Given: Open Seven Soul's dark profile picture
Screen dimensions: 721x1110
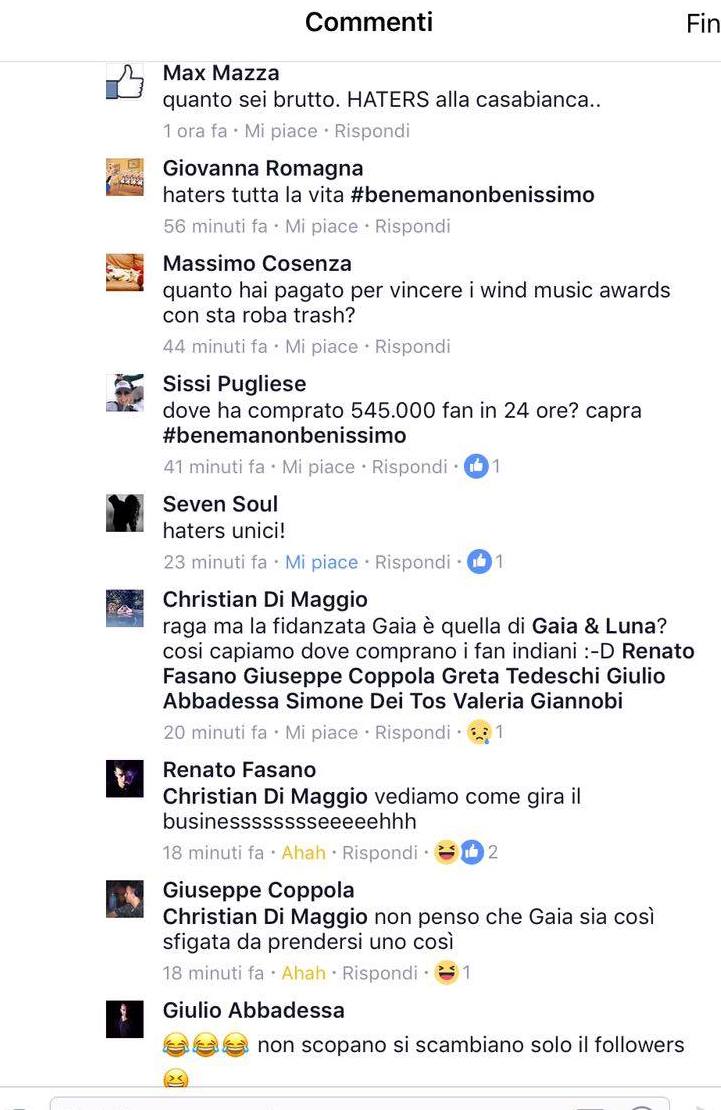Looking at the screenshot, I should tap(125, 513).
